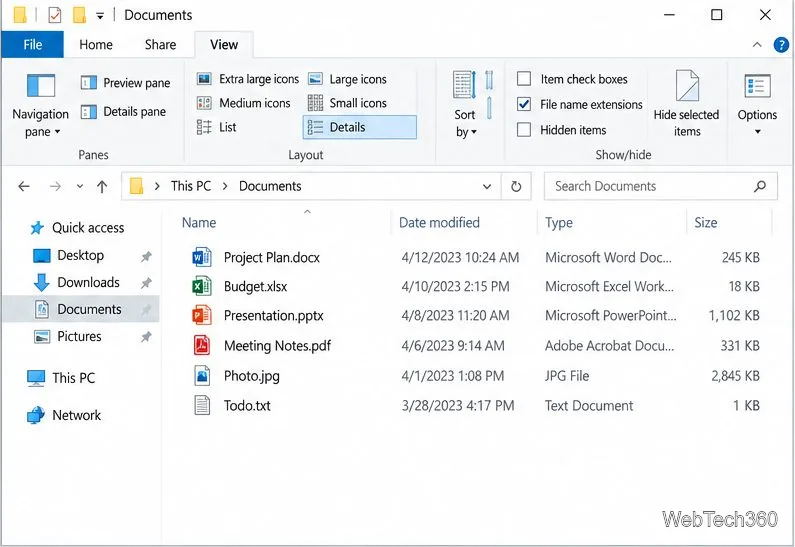Screen dimensions: 795x547
Task: Click Documents in the address bar
Action: (x=270, y=186)
